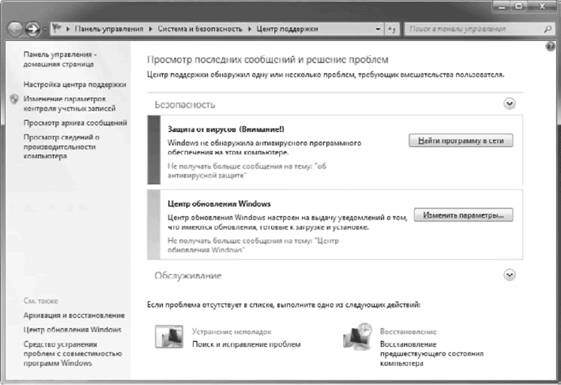Image resolution: width=561 pixels, height=385 pixels.
Task: Click the refresh button beside address bar
Action: pos(392,29)
